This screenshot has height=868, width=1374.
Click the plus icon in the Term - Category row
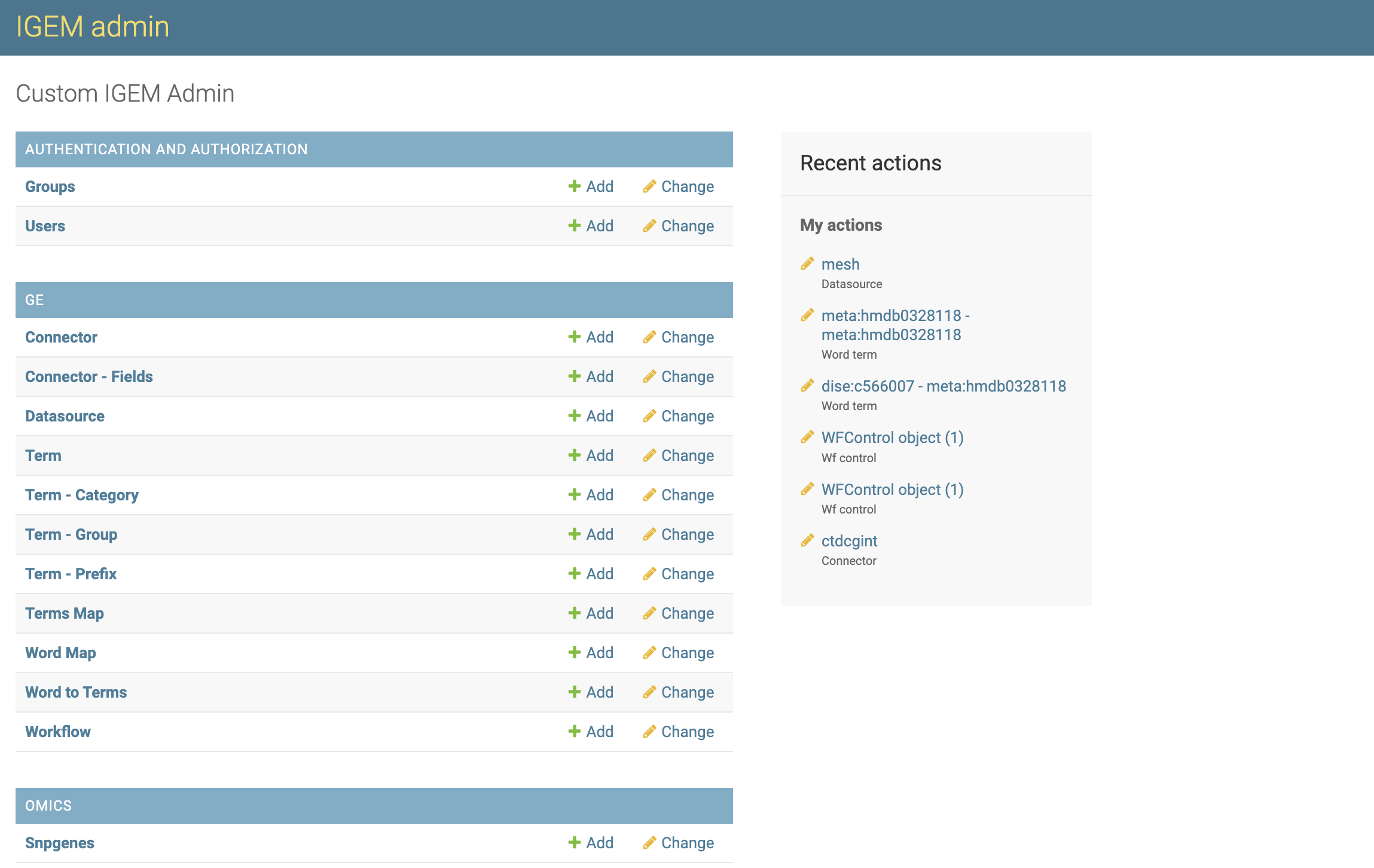point(575,495)
